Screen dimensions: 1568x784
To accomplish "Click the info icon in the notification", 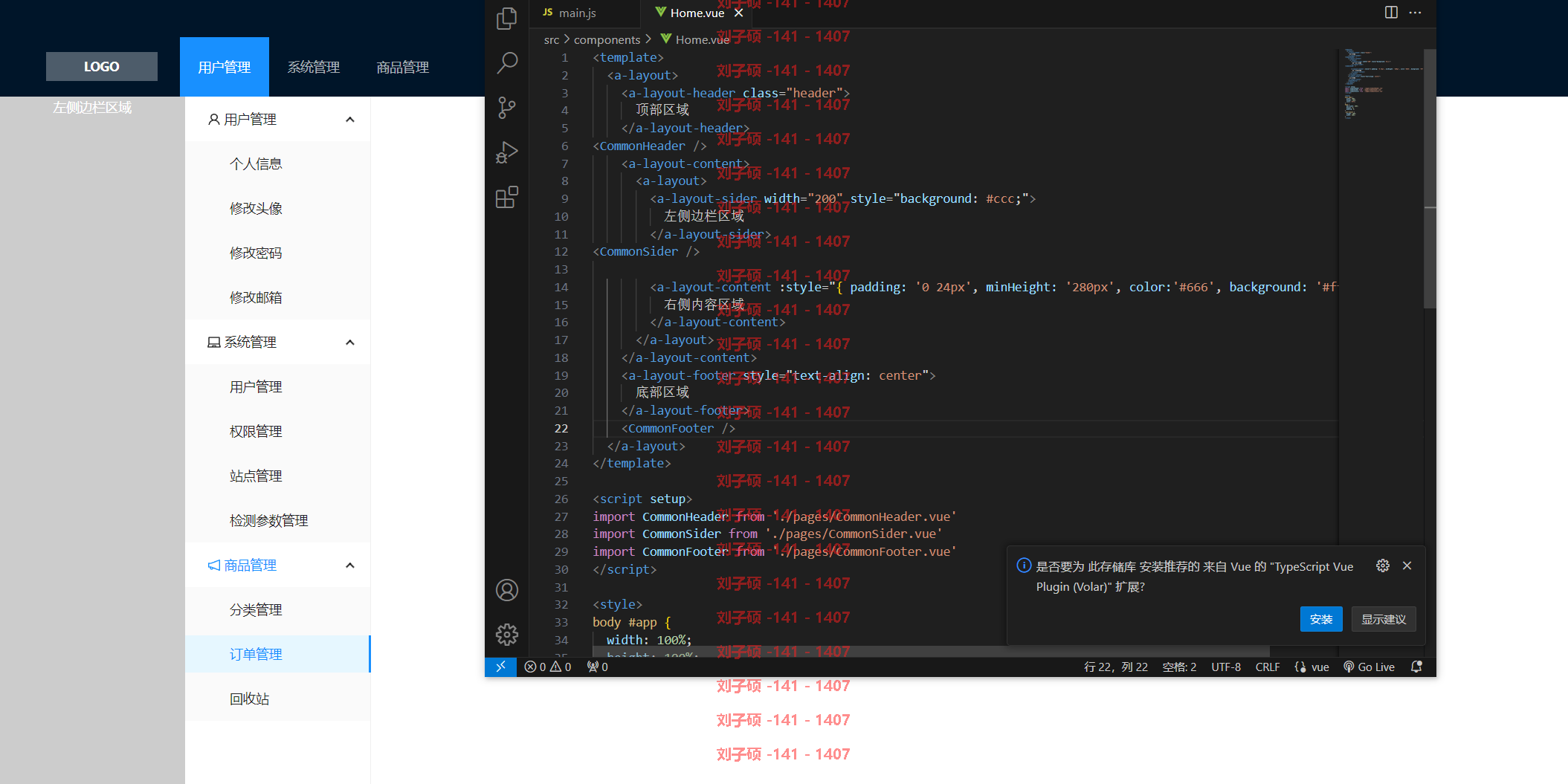I will (x=1024, y=566).
